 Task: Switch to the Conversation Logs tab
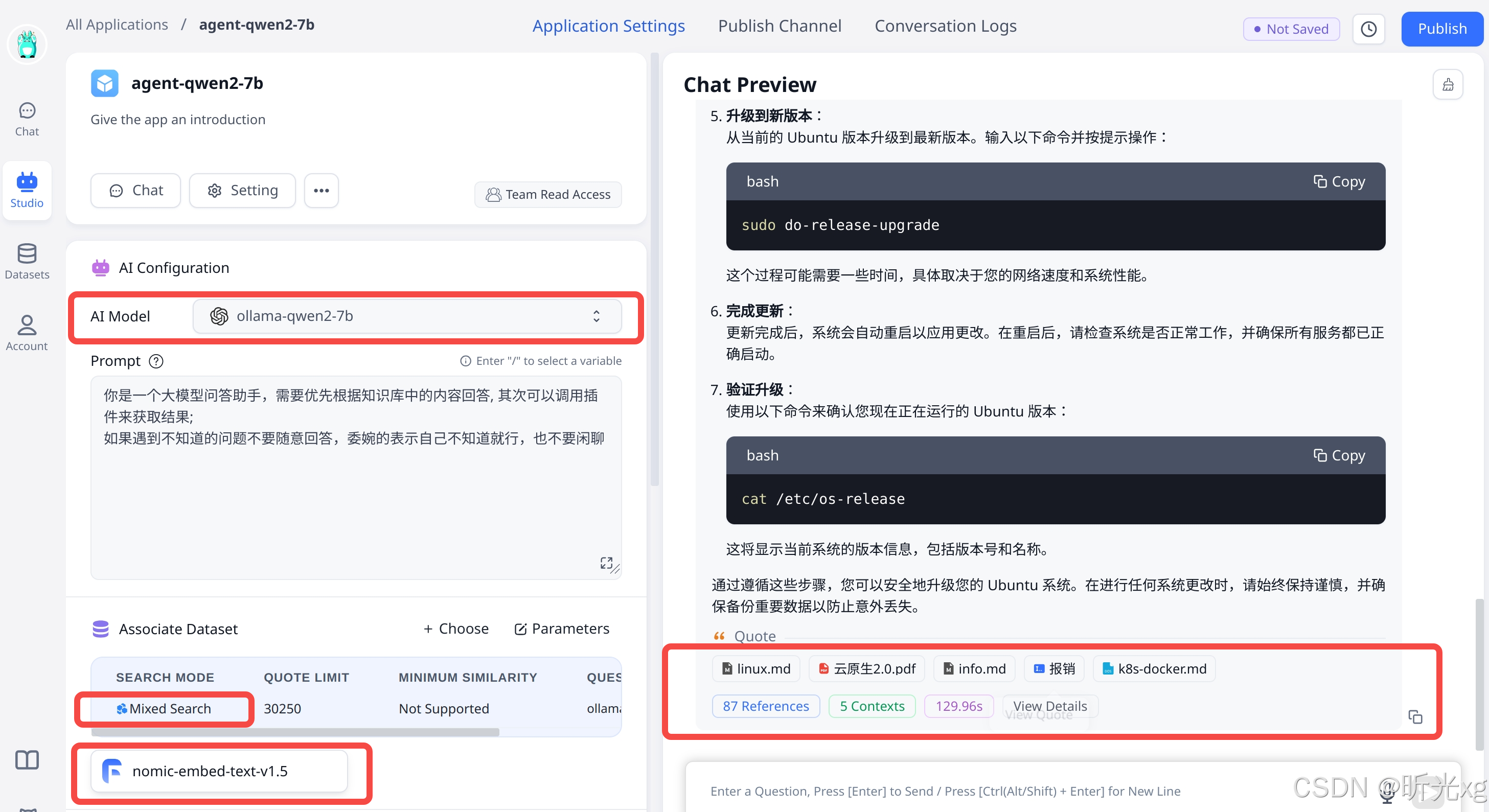coord(945,26)
